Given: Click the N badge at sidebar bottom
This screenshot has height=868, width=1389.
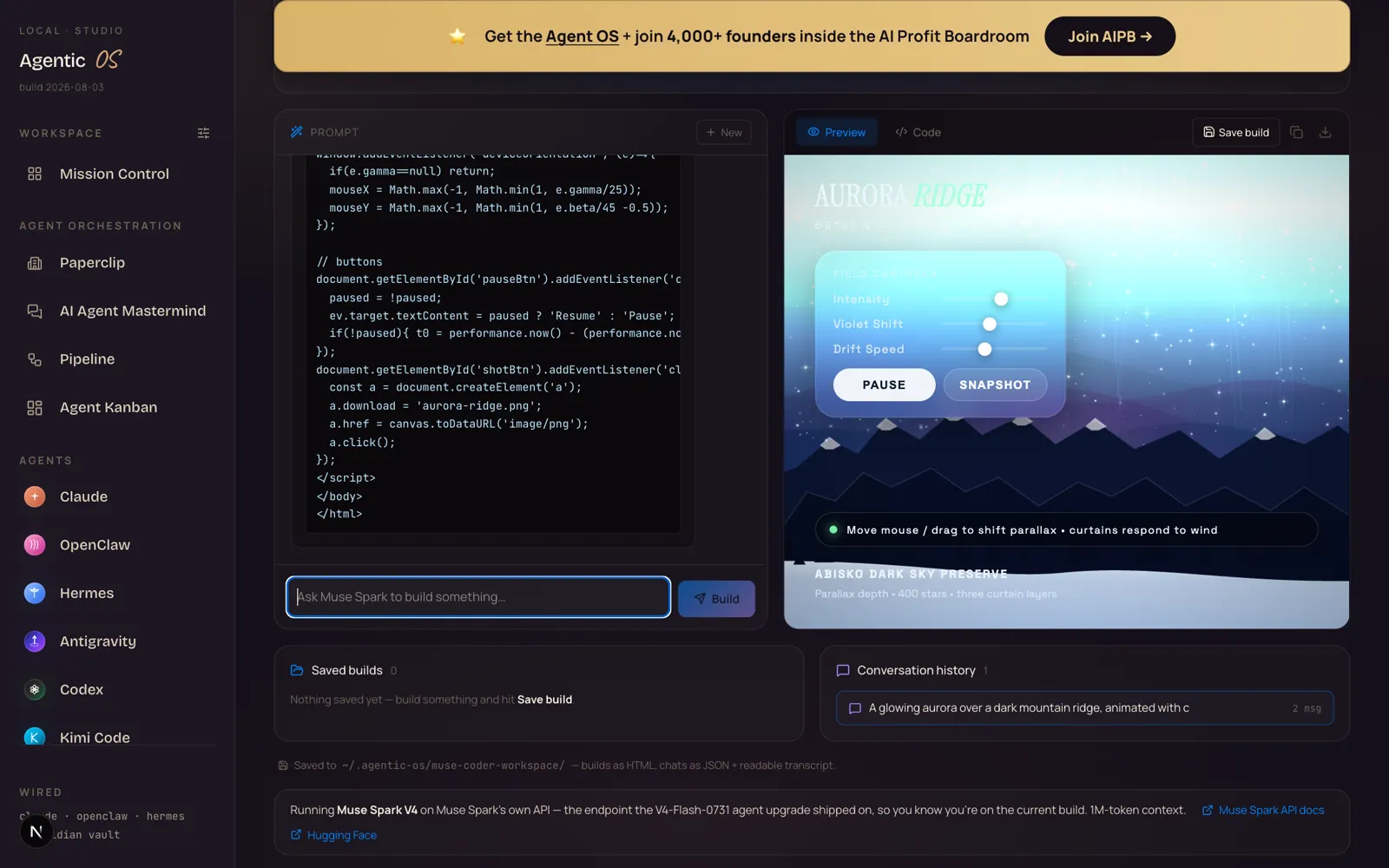Looking at the screenshot, I should 36,832.
